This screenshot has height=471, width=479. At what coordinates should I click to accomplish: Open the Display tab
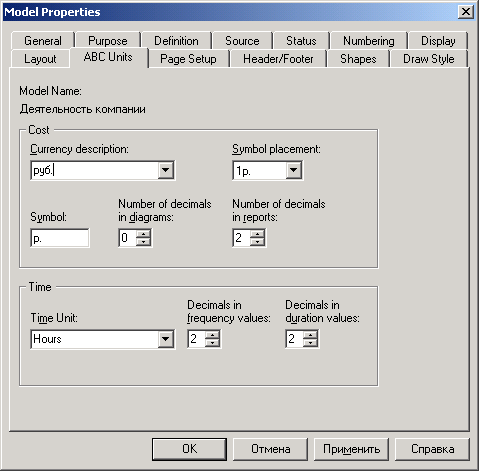(438, 41)
